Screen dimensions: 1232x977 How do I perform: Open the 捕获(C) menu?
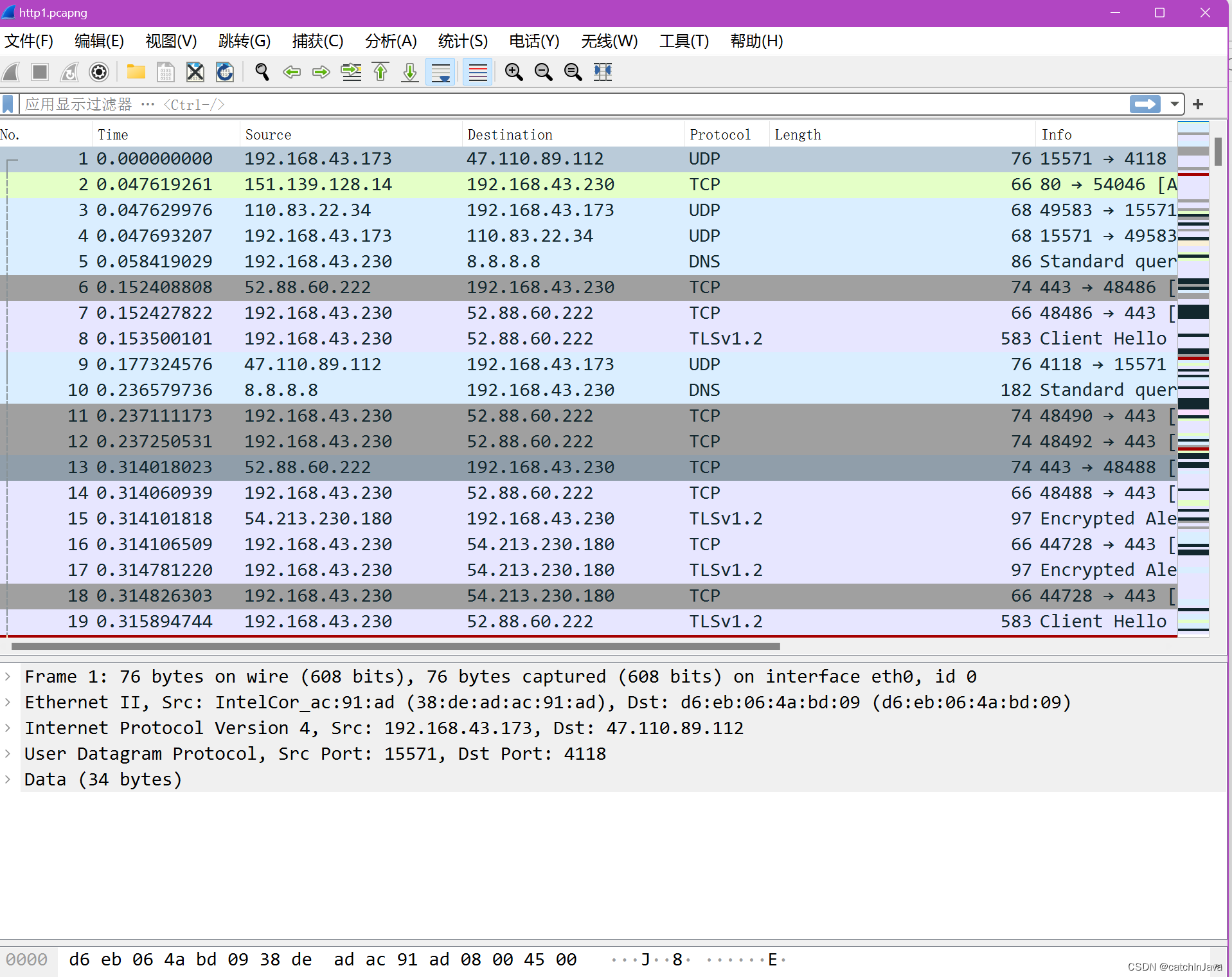pos(317,41)
